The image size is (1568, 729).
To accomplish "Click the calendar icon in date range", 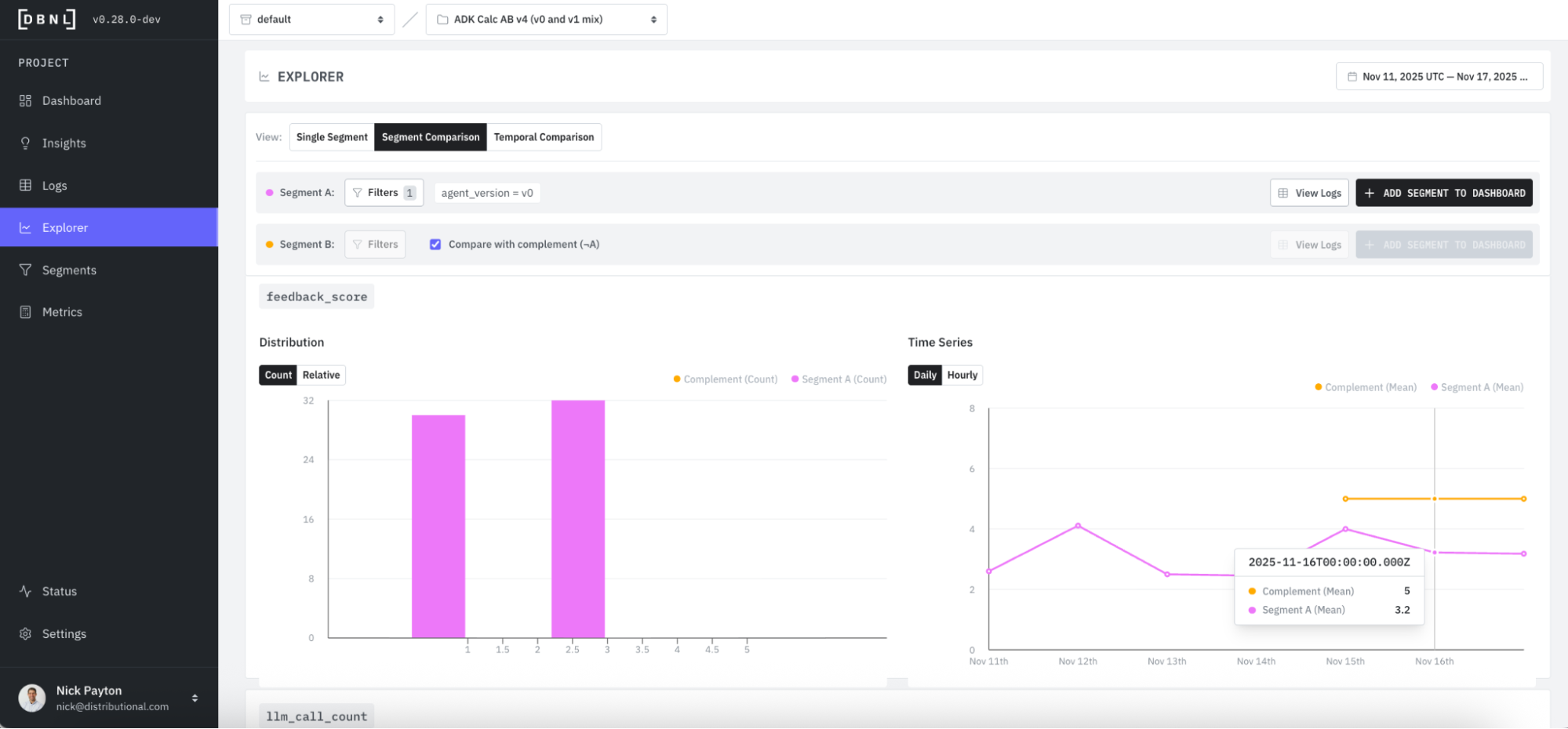I will point(1352,77).
